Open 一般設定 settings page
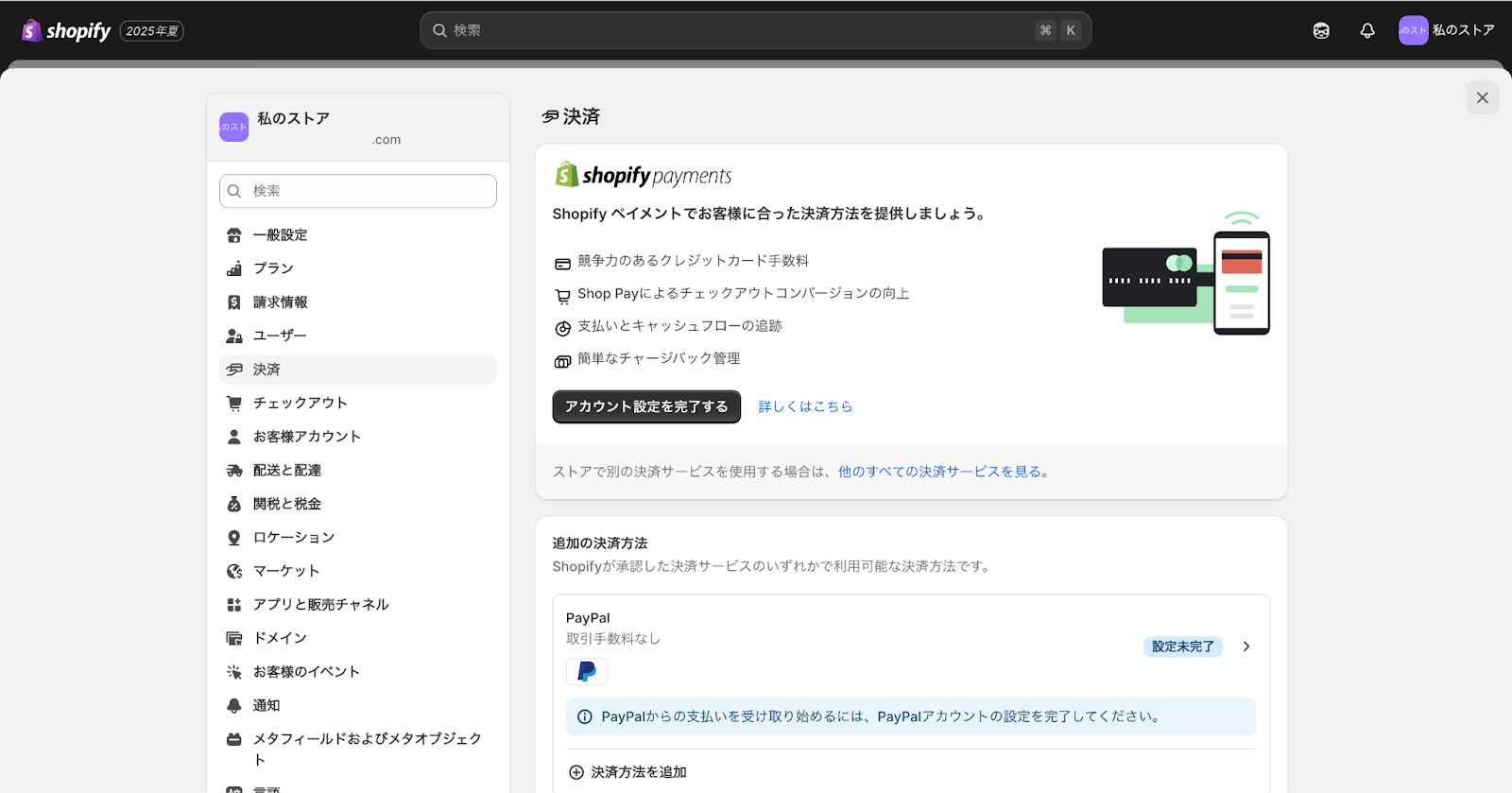The width and height of the screenshot is (1512, 793). click(x=358, y=235)
